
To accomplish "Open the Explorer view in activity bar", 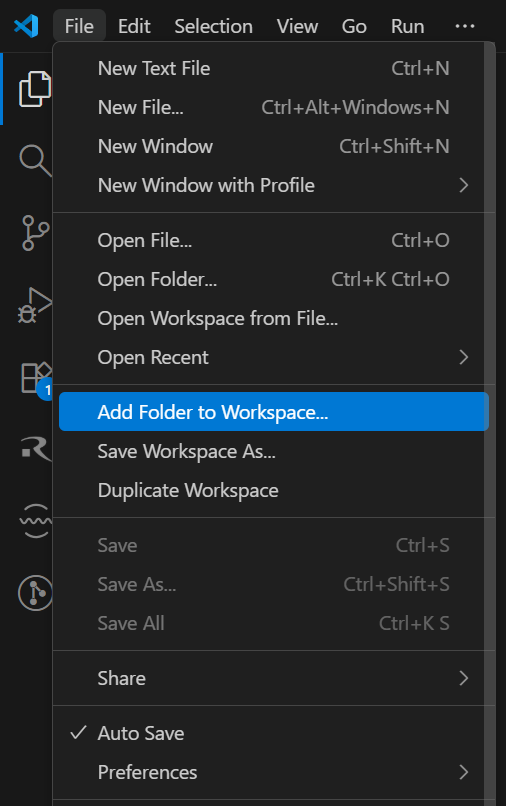I will click(x=34, y=89).
